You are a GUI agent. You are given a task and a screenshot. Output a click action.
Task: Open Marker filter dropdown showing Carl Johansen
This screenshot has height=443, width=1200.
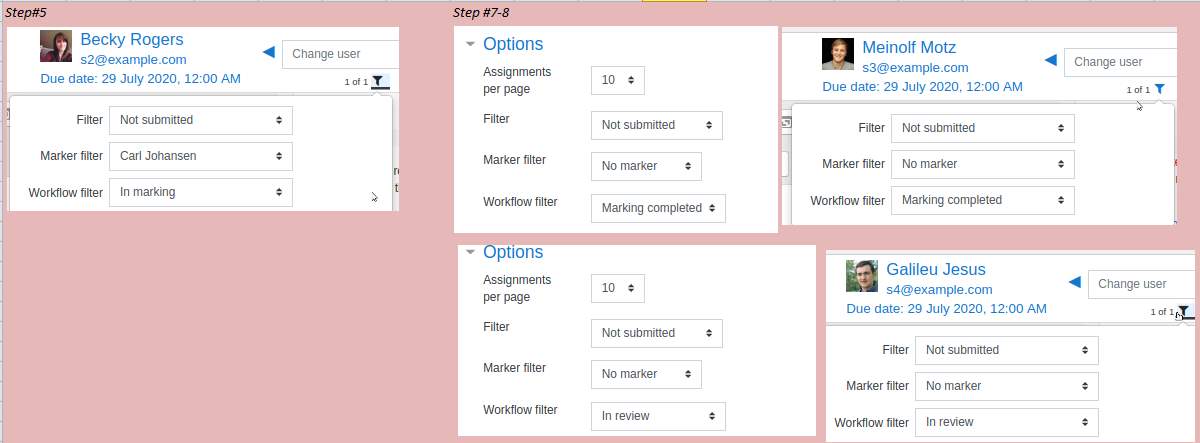pos(201,156)
